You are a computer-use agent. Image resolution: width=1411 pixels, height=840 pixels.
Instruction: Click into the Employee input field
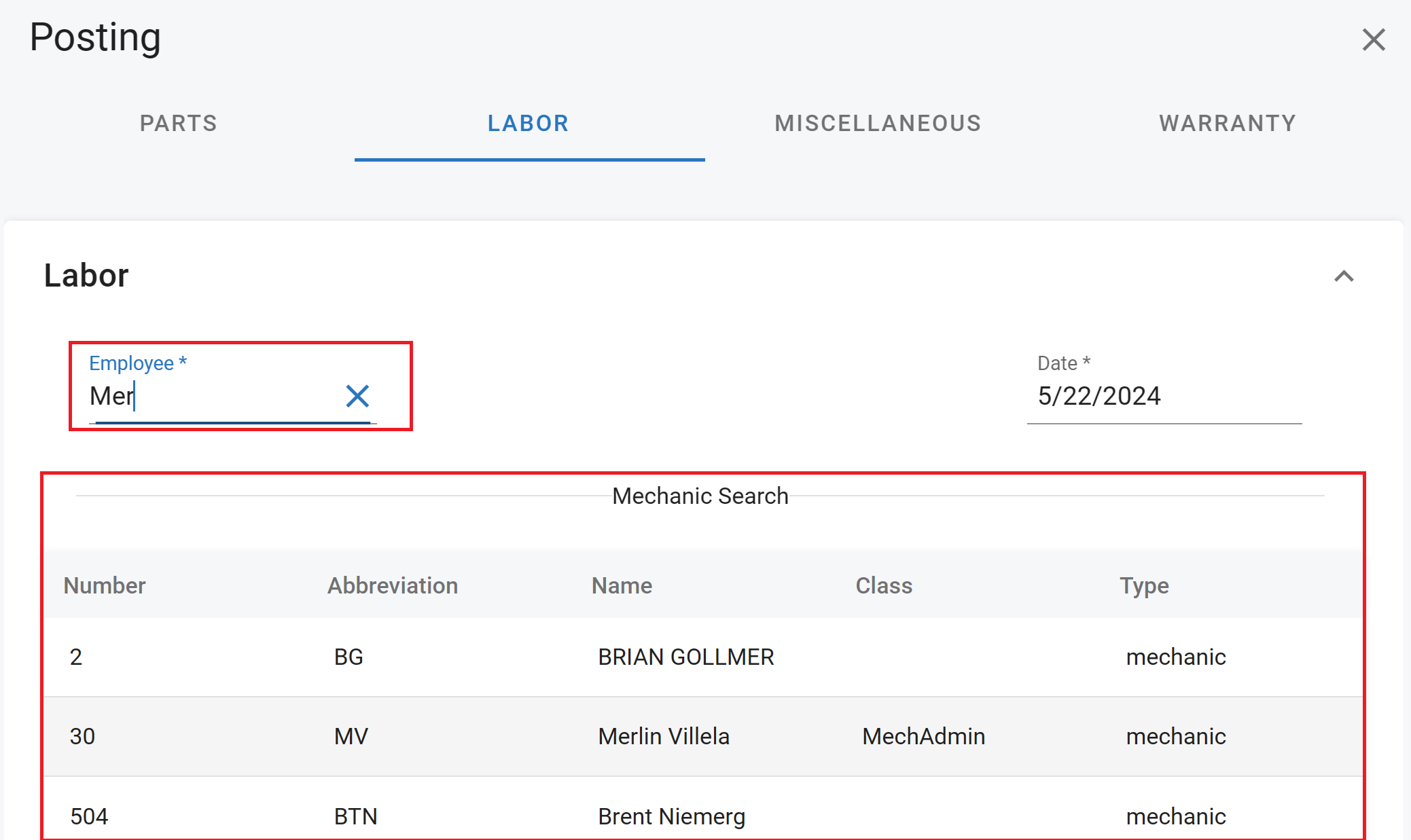pyautogui.click(x=211, y=397)
